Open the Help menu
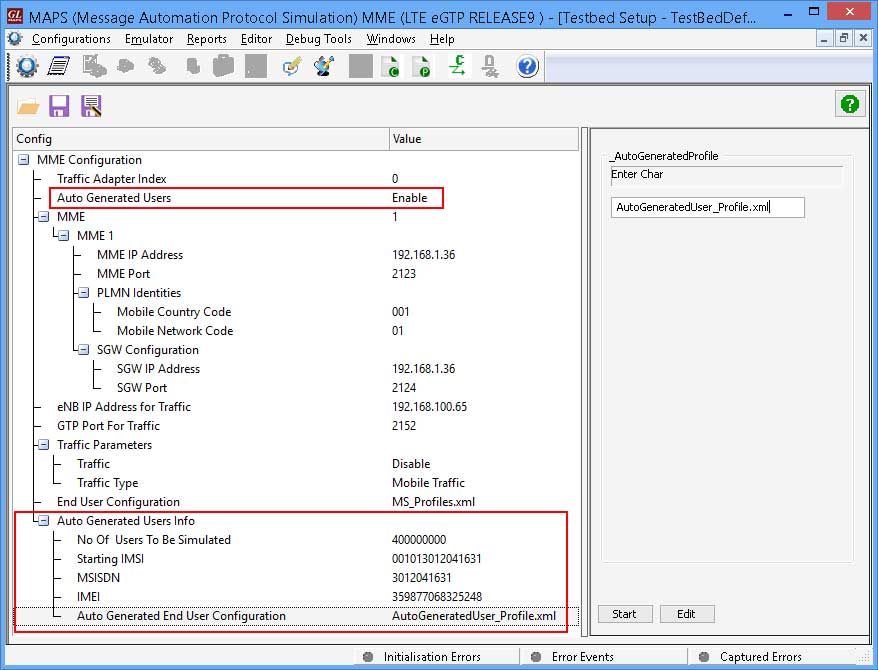This screenshot has height=670, width=878. tap(442, 39)
